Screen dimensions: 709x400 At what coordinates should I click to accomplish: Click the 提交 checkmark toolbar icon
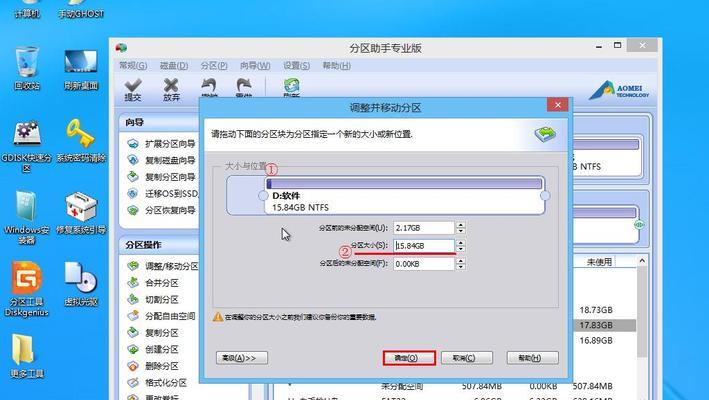pos(133,89)
